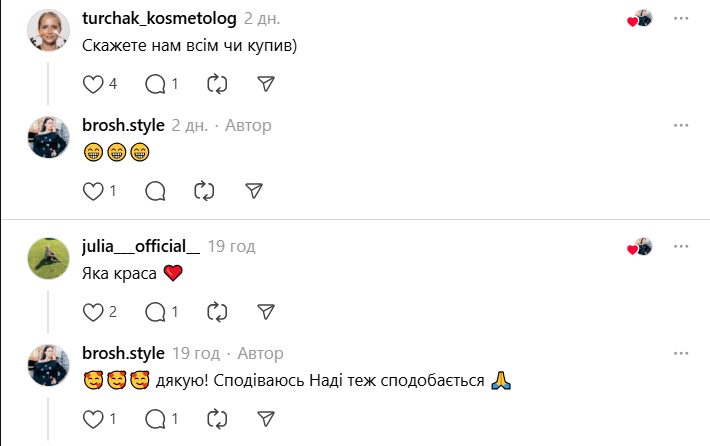Open turchak_kosmetolog's profile link
710x446 pixels.
[x=159, y=19]
